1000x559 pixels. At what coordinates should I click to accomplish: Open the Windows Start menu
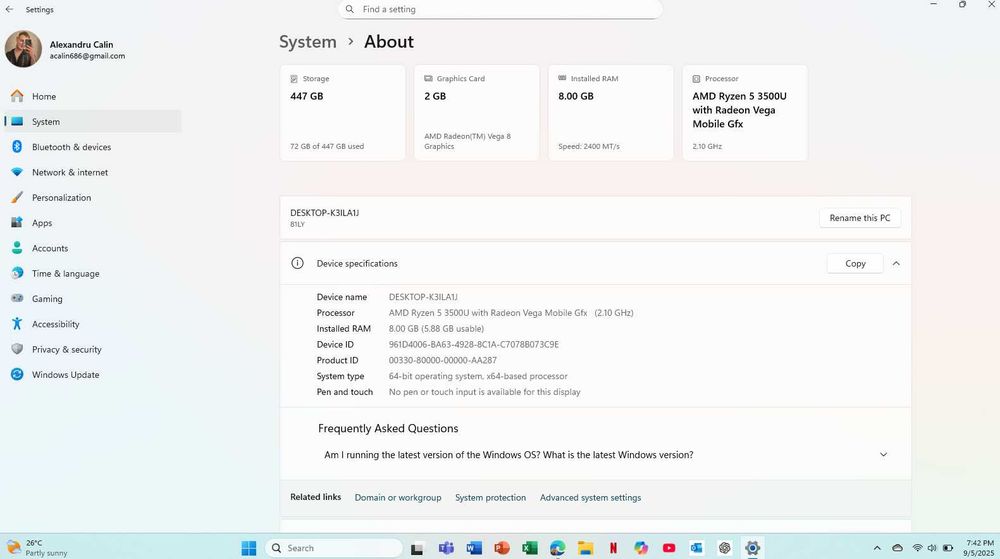pyautogui.click(x=249, y=548)
